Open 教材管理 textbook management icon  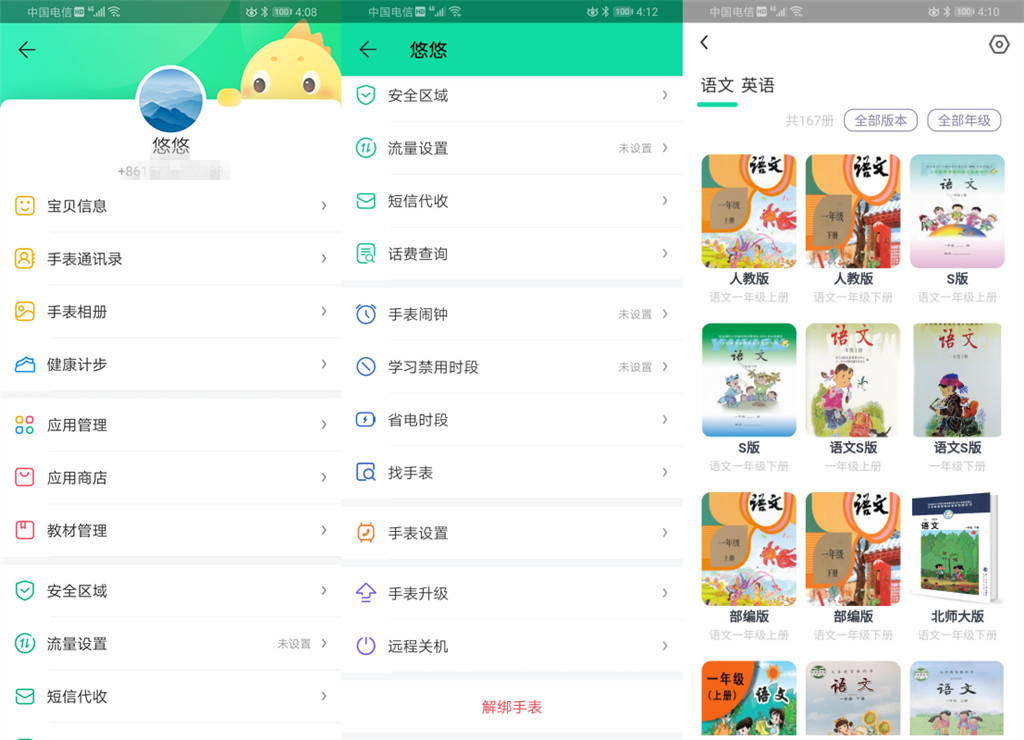pyautogui.click(x=25, y=531)
